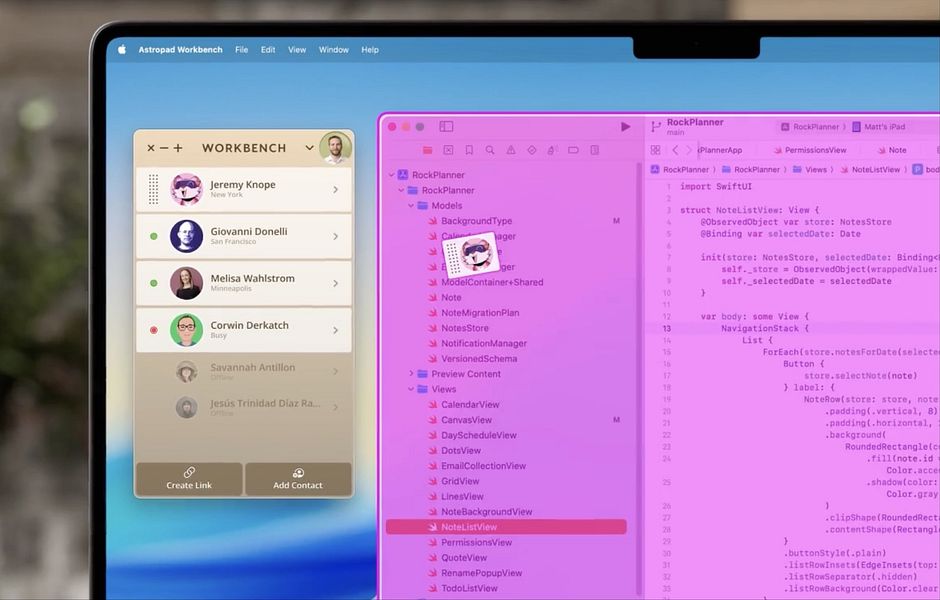The height and width of the screenshot is (600, 940).
Task: Open the Xcode related items grid icon
Action: 655,150
